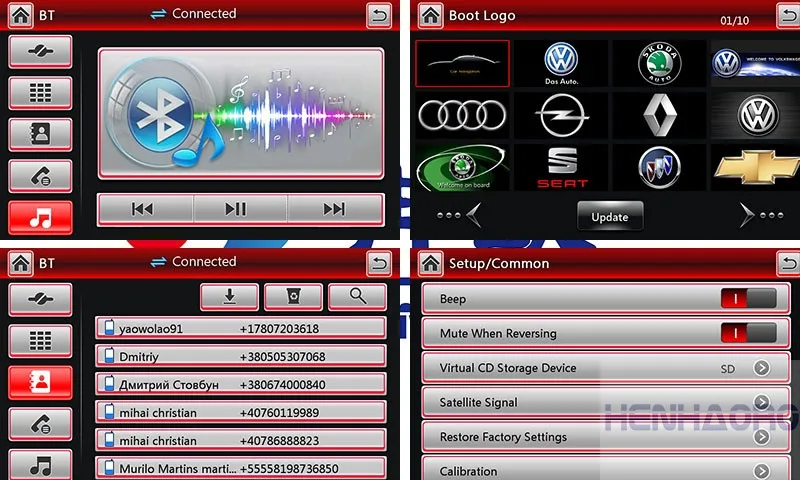Screen dimensions: 800x480
Task: Open link/pairing in BT music screen sidebar
Action: tap(40, 52)
